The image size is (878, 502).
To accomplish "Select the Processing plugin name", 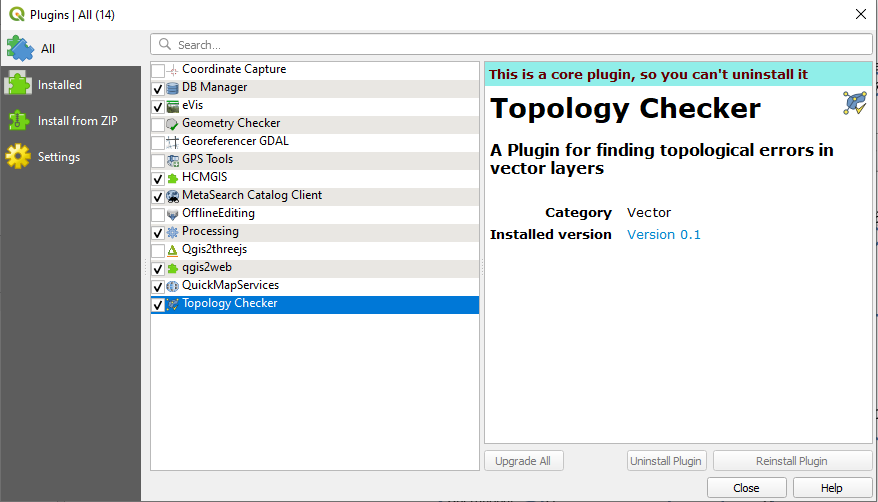I will point(210,231).
